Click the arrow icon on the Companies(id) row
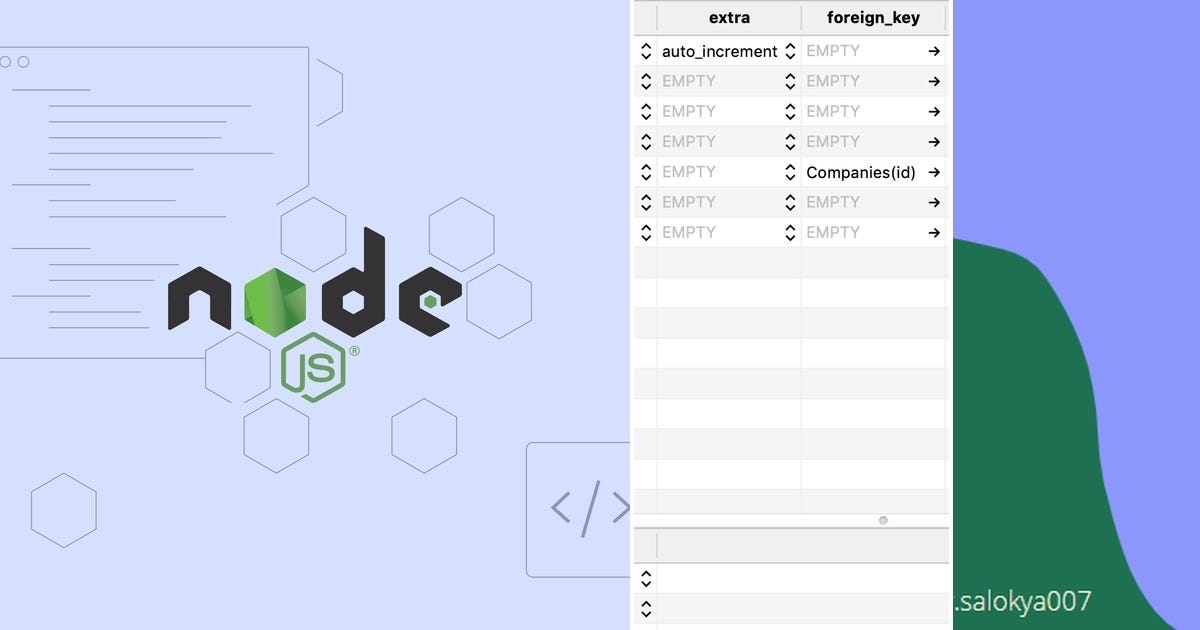Screen dimensions: 1200x630 tap(933, 172)
